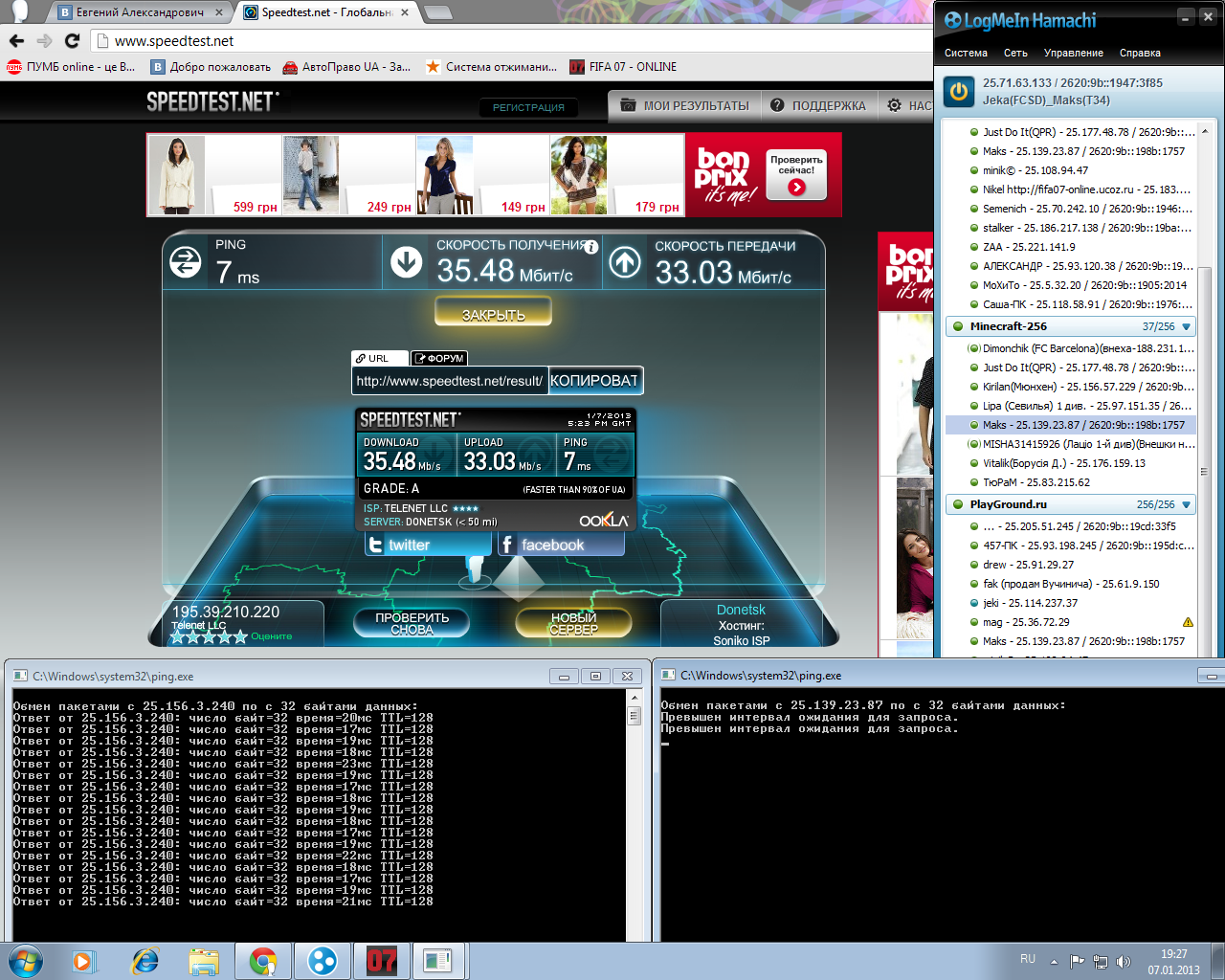
Task: Reload the Speedtest page
Action: [72, 40]
